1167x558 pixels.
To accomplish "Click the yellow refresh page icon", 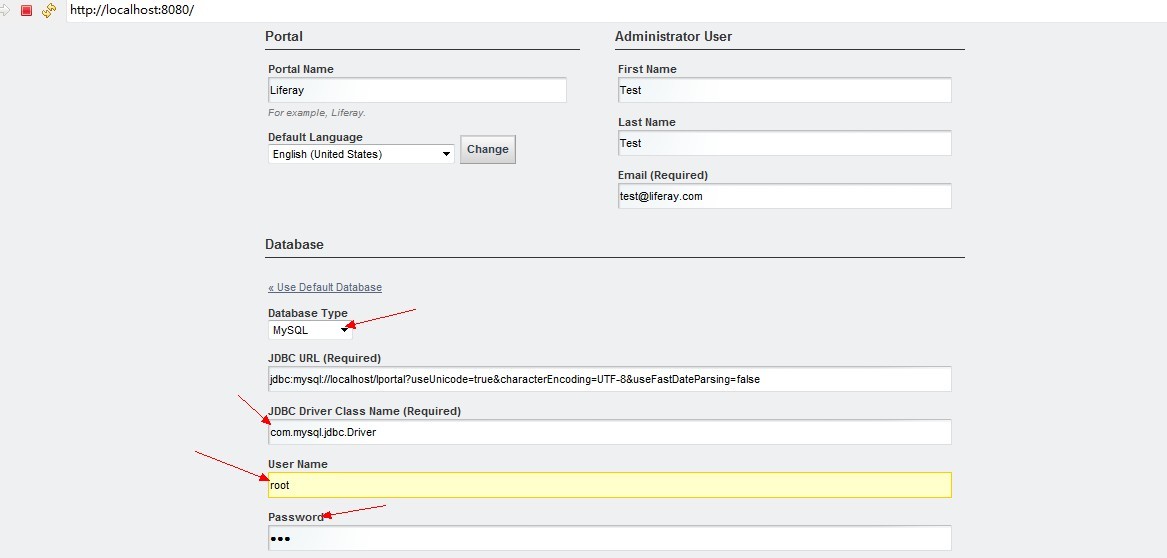I will click(48, 10).
